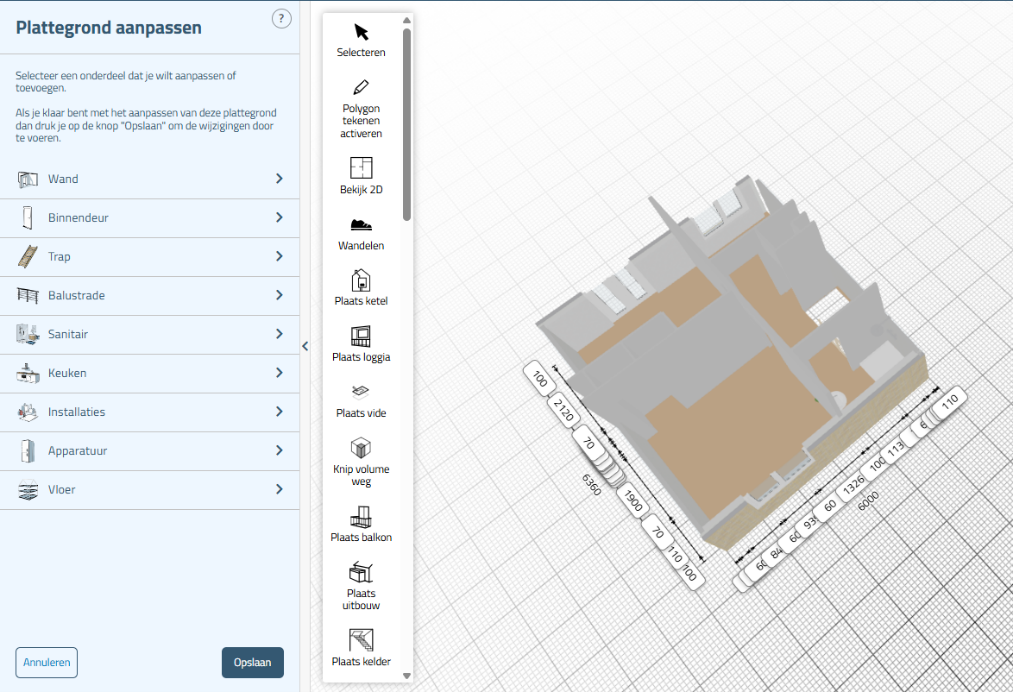The image size is (1013, 692).
Task: Expand the Sanitair category
Action: click(x=150, y=334)
